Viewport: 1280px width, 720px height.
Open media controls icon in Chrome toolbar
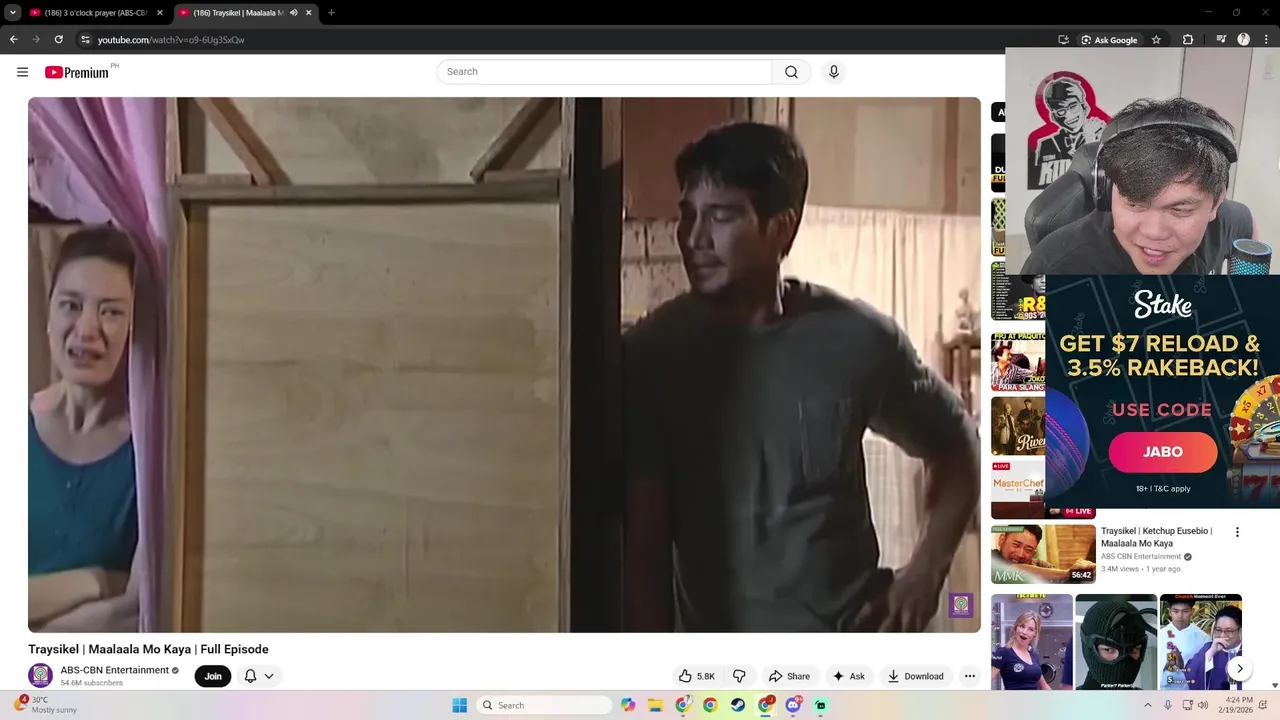click(1221, 40)
